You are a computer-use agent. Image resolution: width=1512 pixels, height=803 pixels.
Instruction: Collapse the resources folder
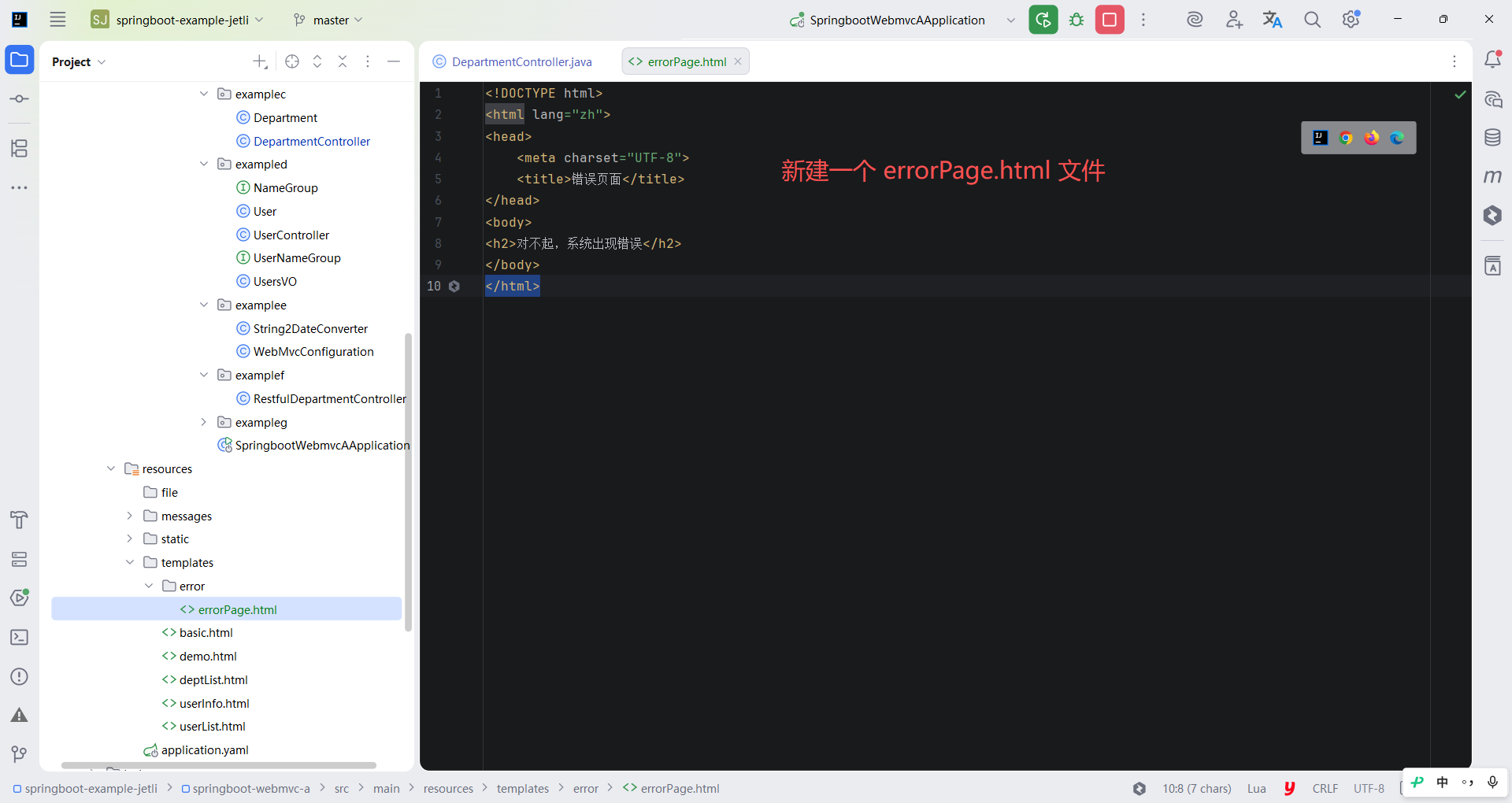click(x=111, y=468)
